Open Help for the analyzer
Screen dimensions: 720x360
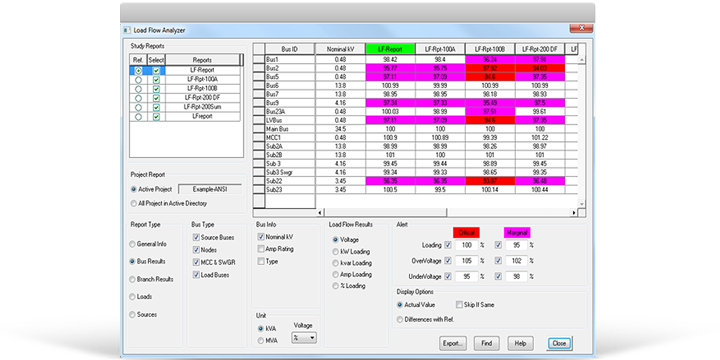click(520, 343)
